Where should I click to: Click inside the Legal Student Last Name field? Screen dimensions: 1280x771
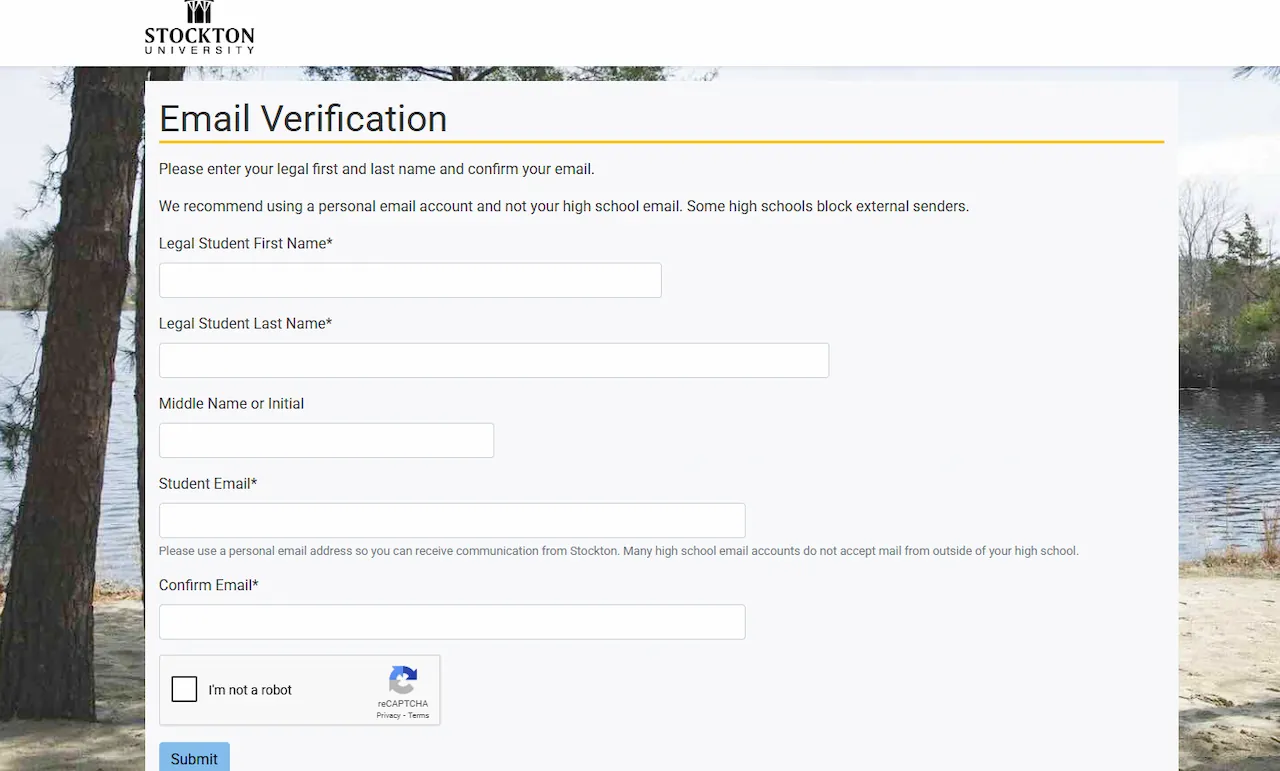pyautogui.click(x=494, y=360)
